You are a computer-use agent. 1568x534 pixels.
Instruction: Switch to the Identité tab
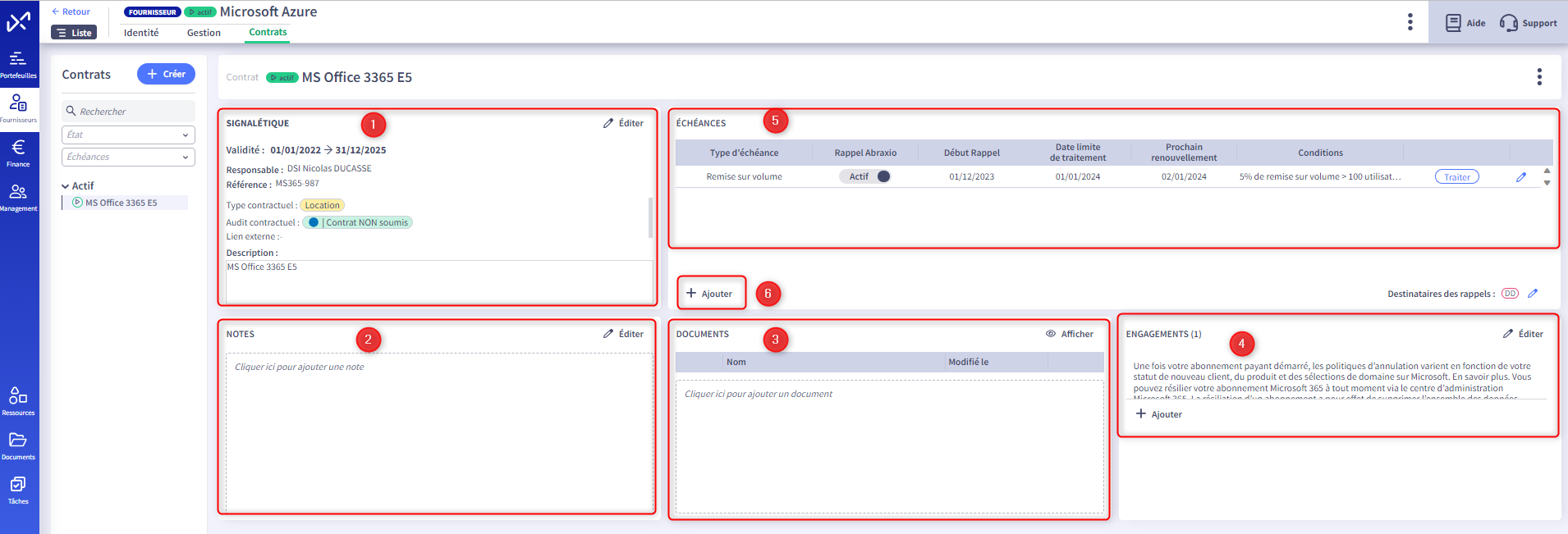(141, 33)
